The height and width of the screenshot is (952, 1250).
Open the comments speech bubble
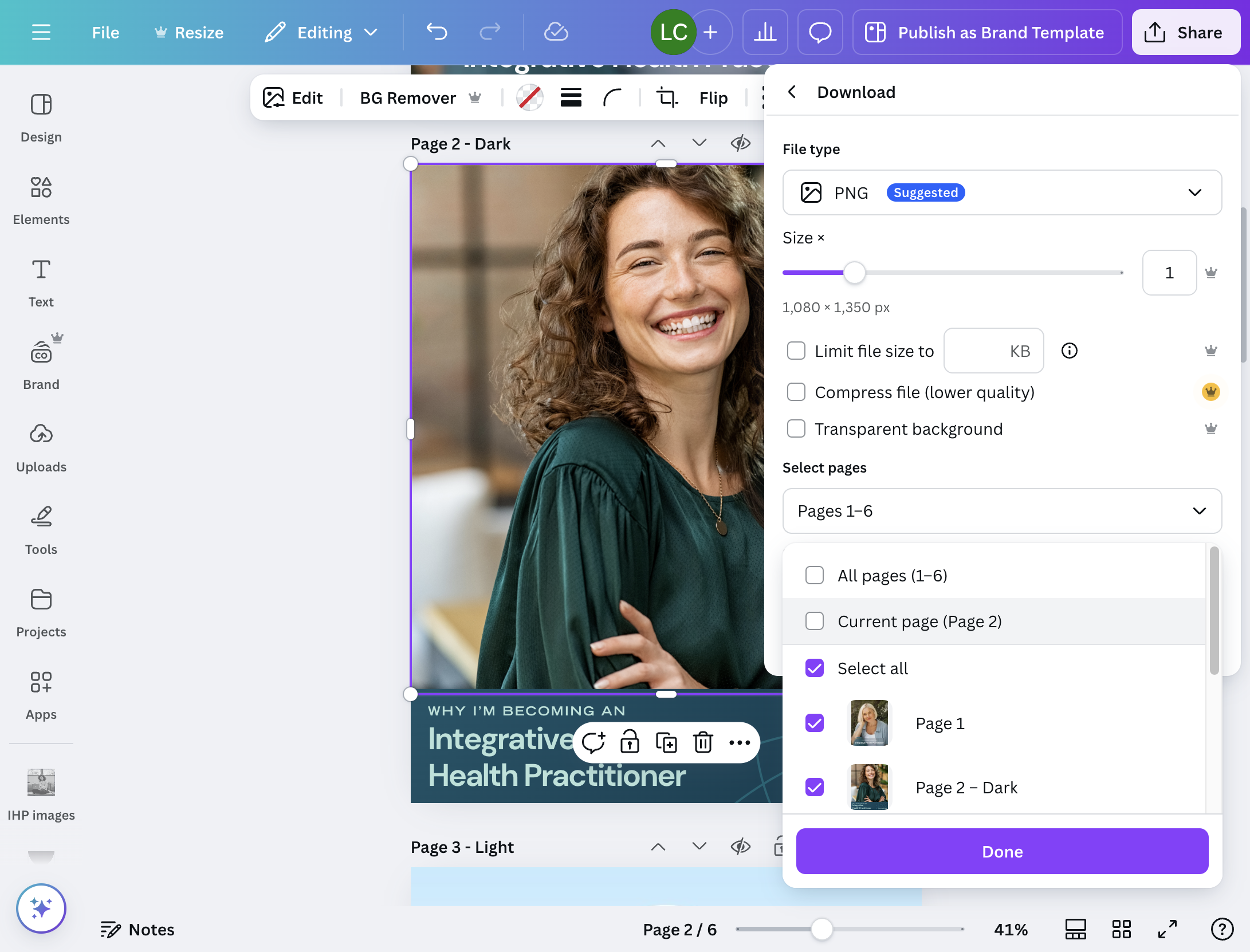coord(820,32)
